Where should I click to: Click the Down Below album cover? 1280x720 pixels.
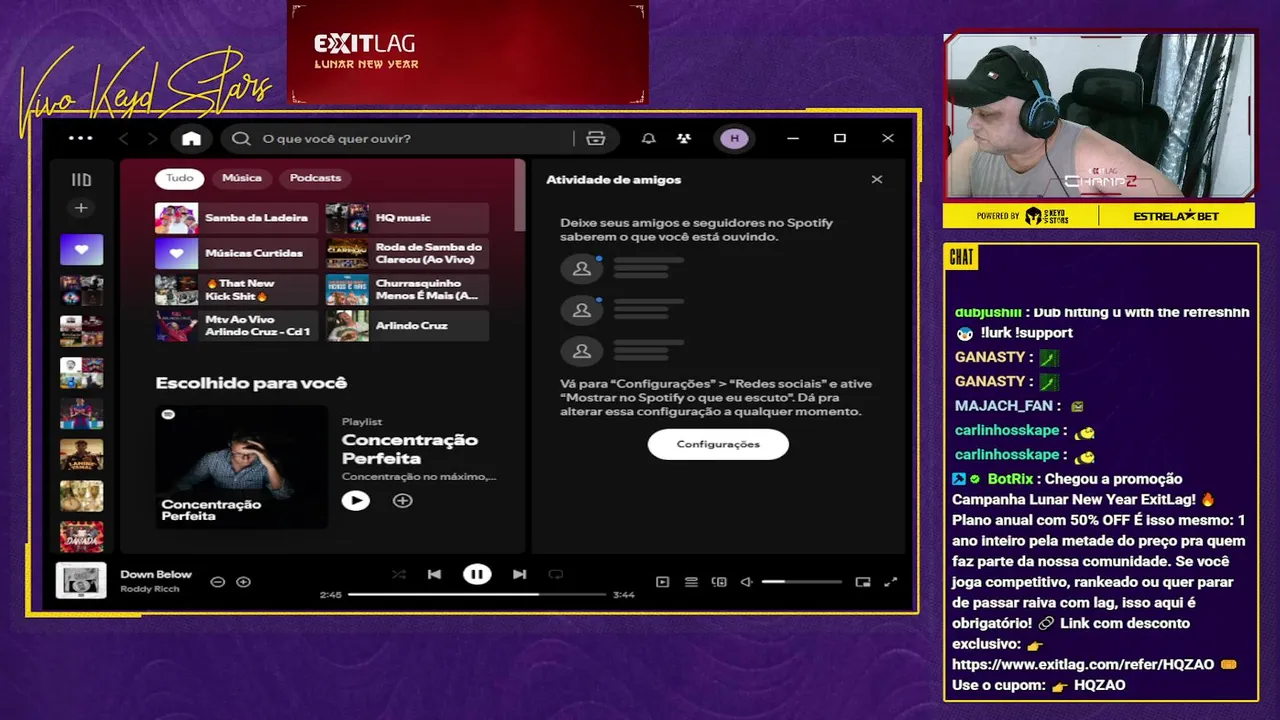coord(81,581)
